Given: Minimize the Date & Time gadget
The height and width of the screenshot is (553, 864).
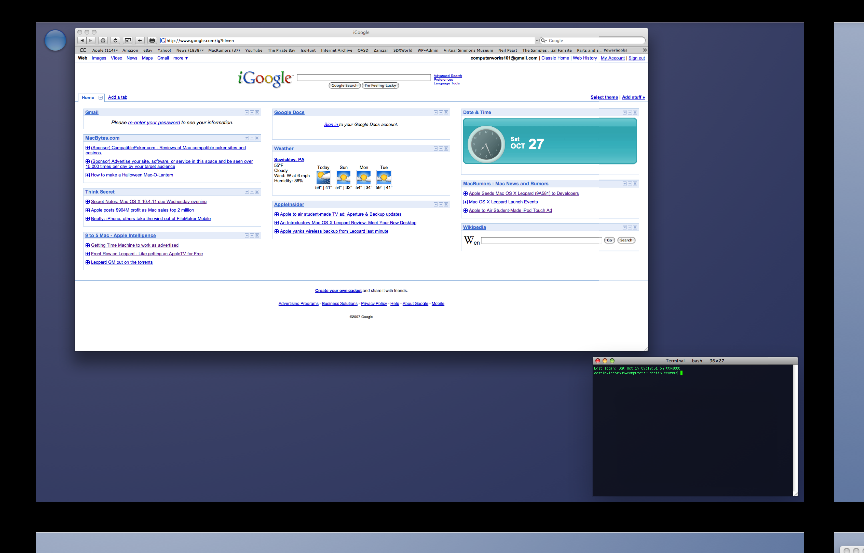Looking at the screenshot, I should pos(629,112).
